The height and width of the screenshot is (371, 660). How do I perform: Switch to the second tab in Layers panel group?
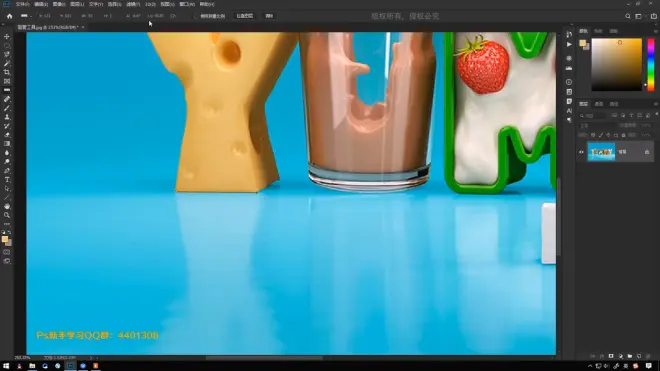[x=599, y=104]
